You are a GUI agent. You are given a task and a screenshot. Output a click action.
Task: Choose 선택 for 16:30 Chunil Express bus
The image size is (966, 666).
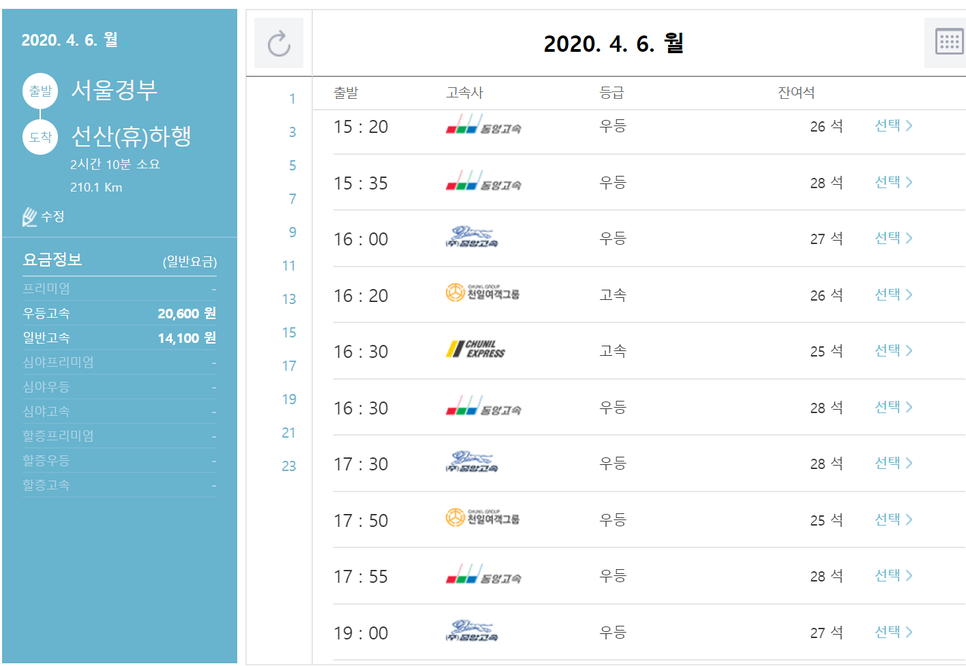tap(893, 351)
